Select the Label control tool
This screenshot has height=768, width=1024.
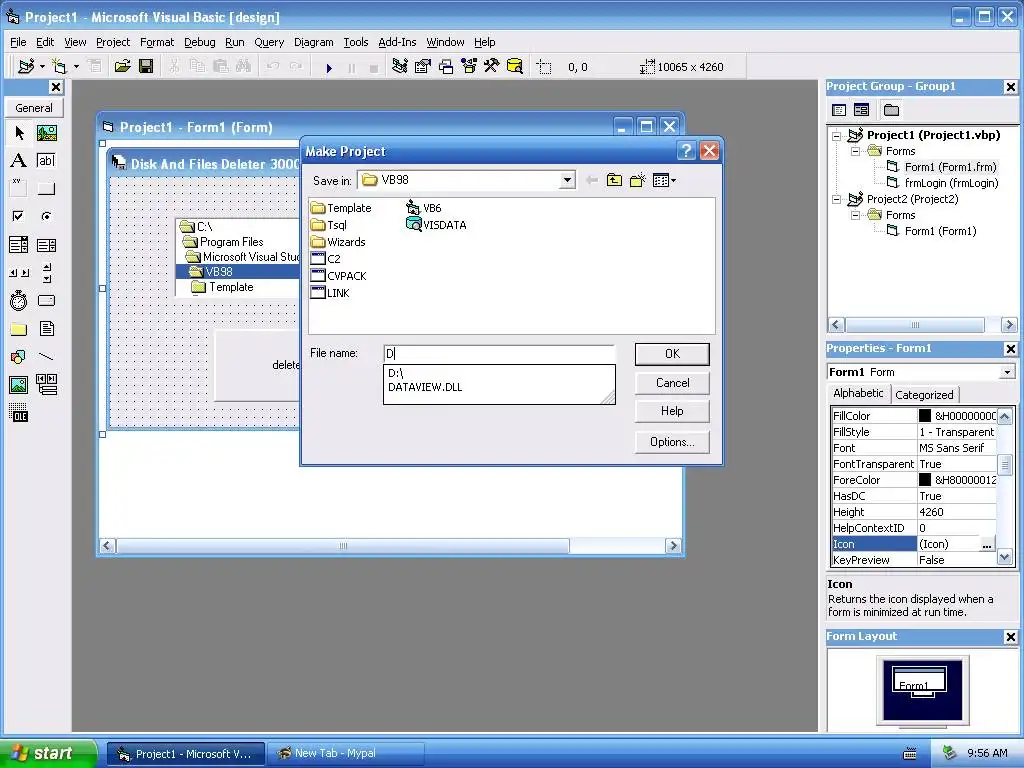click(x=19, y=161)
